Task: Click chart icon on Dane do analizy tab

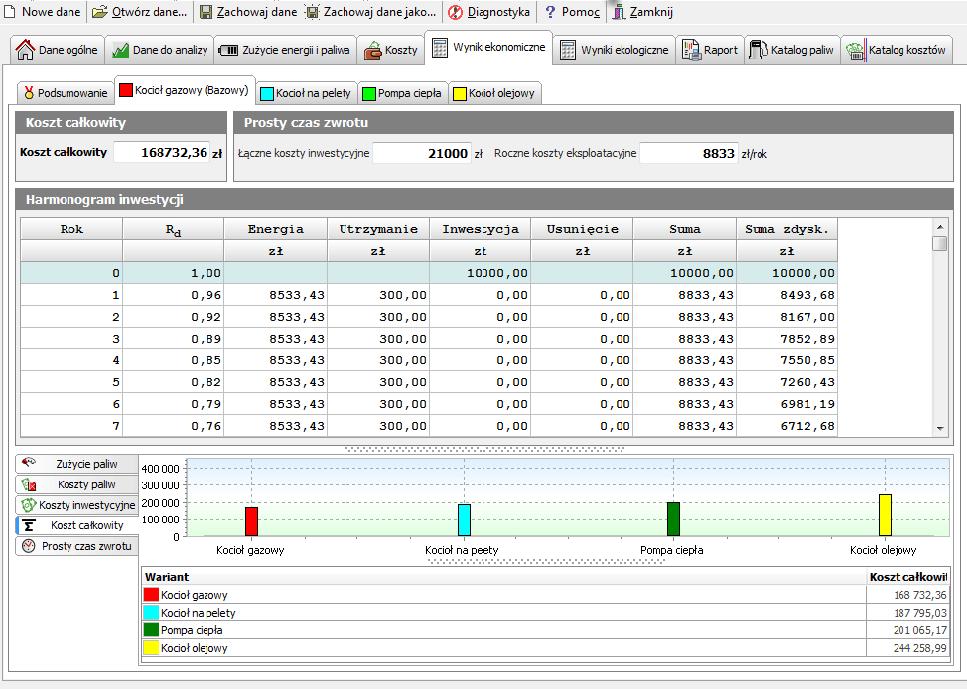Action: [120, 51]
